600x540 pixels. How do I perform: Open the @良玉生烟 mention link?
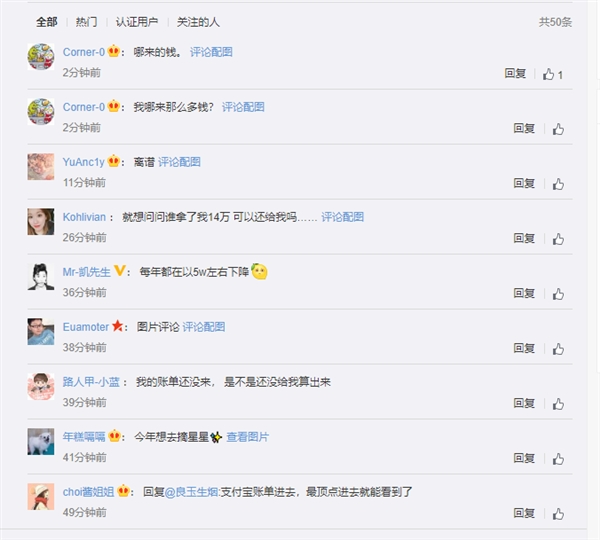[x=192, y=492]
